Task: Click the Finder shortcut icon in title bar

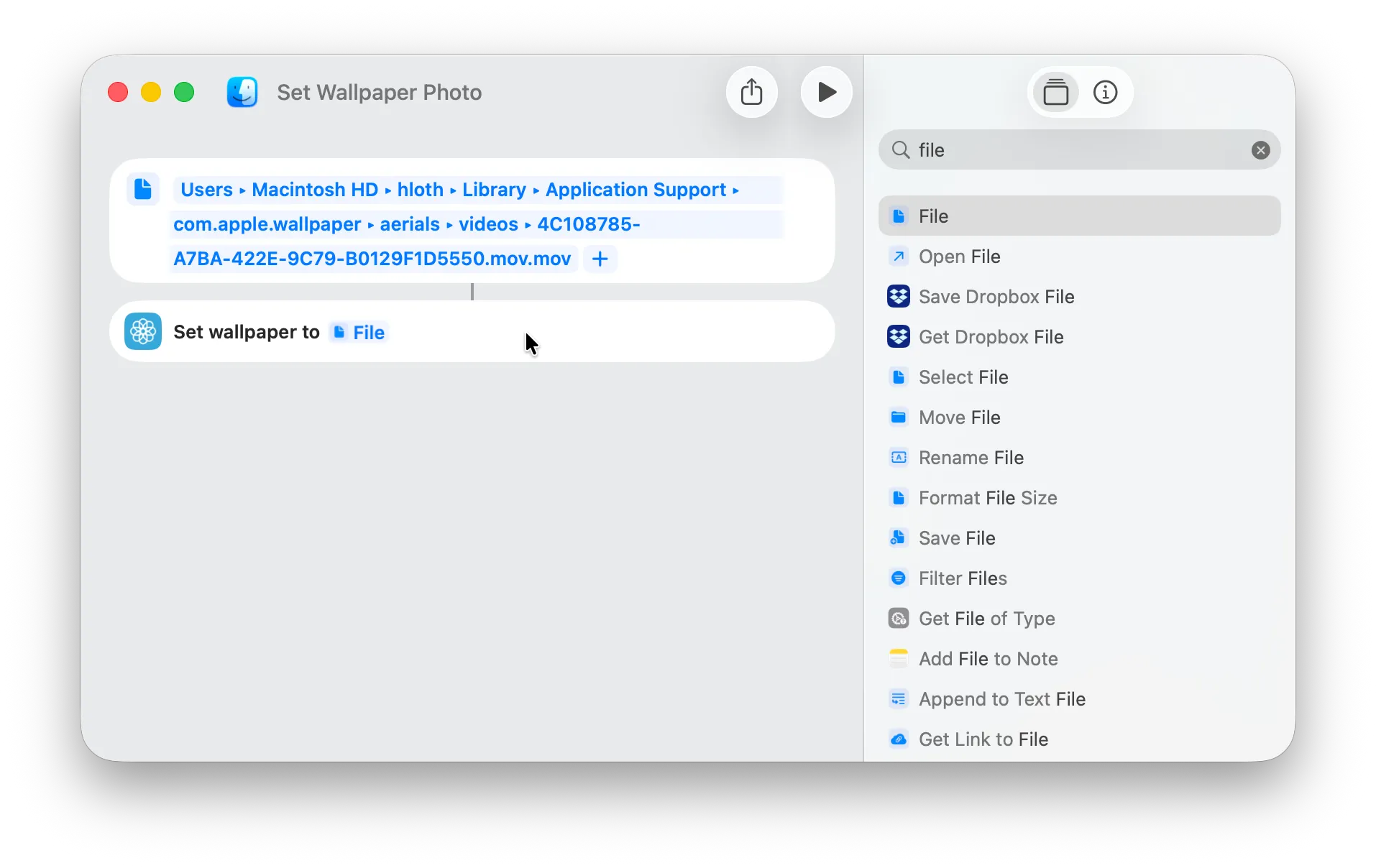Action: pyautogui.click(x=242, y=92)
